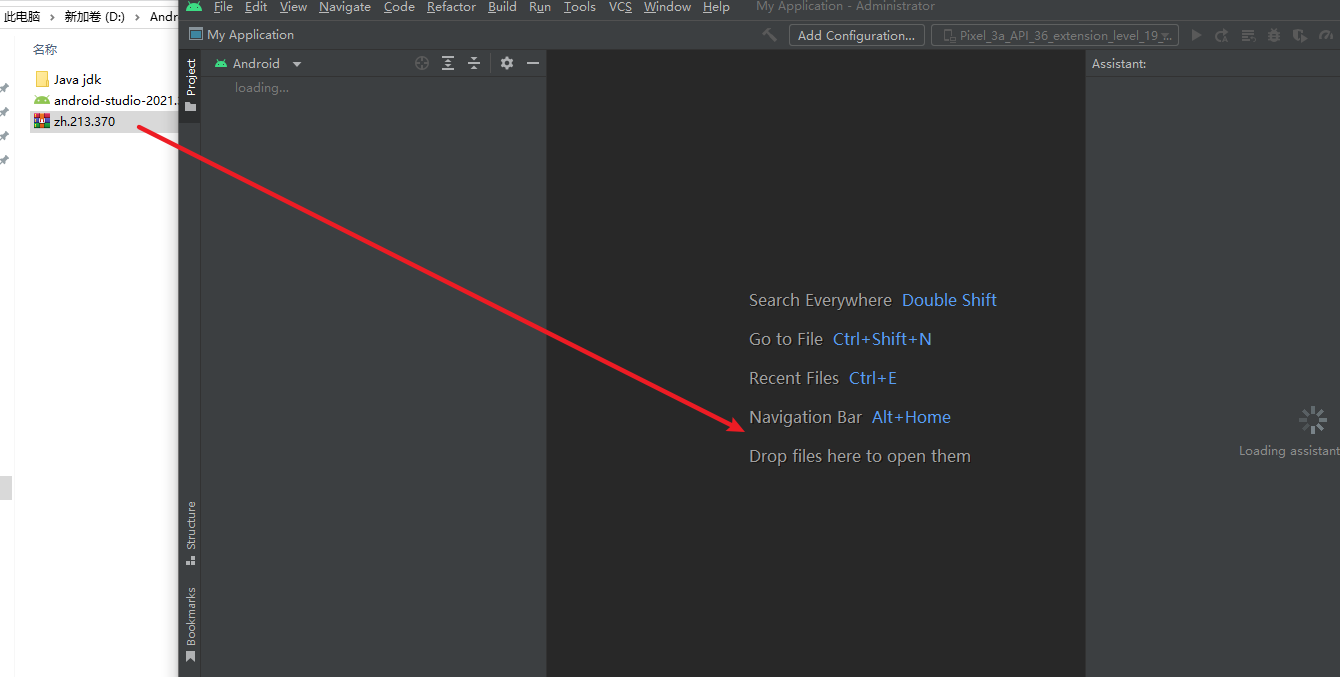Click My Application in navigation bar
The image size is (1340, 677).
point(250,35)
